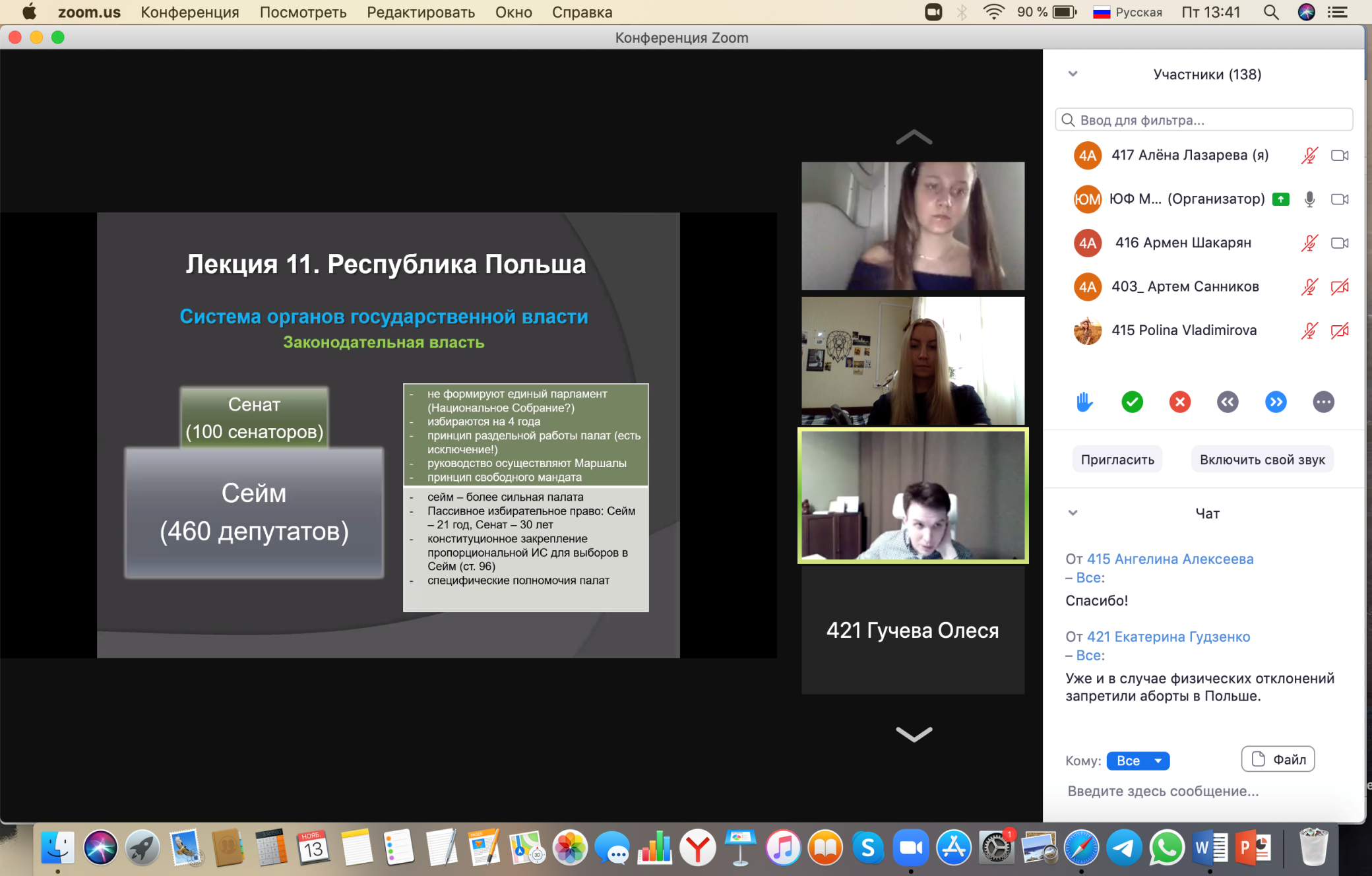1372x876 pixels.
Task: Toggle microphone for 417 Алёна Лазарева
Action: [x=1309, y=155]
